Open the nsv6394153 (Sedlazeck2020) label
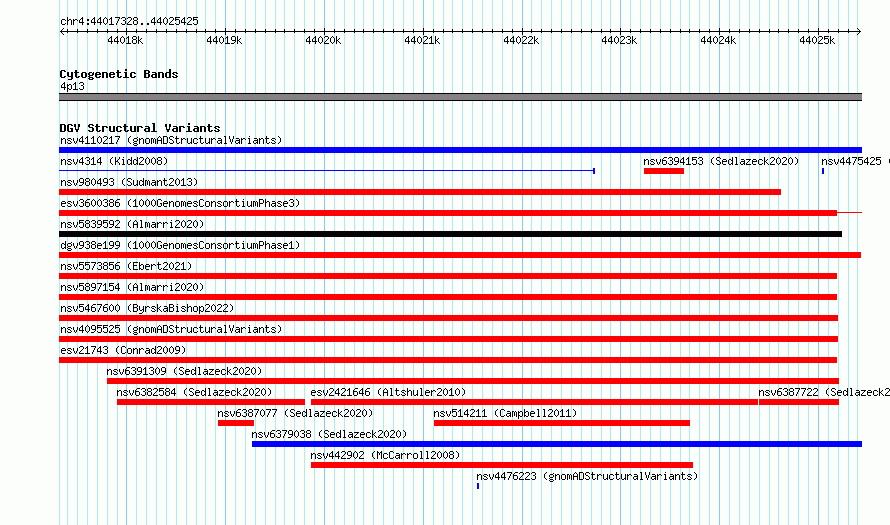Screen dimensions: 890x525 pos(721,161)
